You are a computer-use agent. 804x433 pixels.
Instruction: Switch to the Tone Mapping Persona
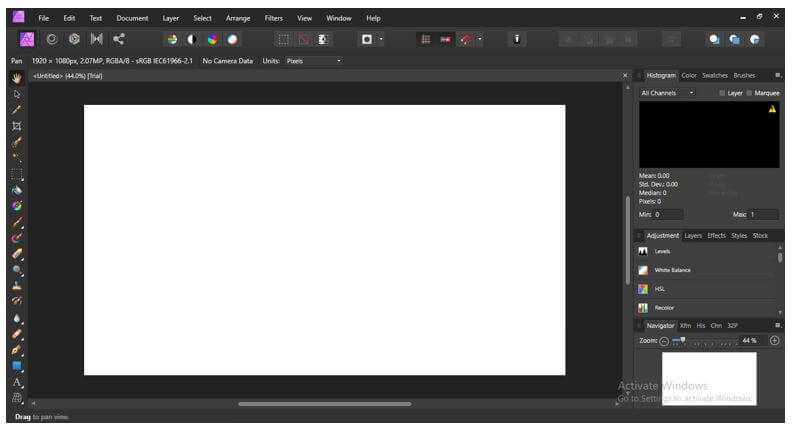(x=96, y=39)
